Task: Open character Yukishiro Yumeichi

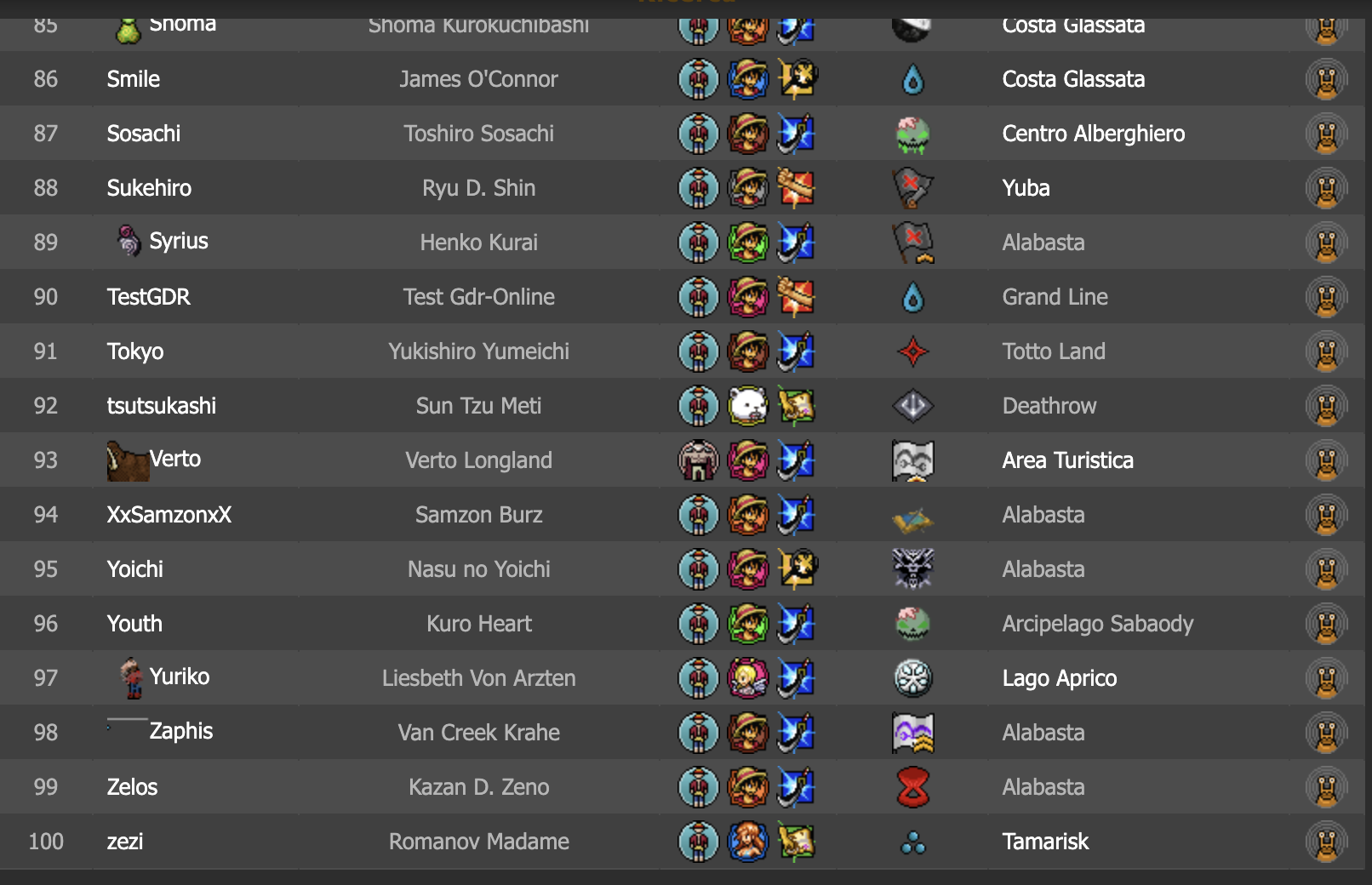Action: (478, 351)
